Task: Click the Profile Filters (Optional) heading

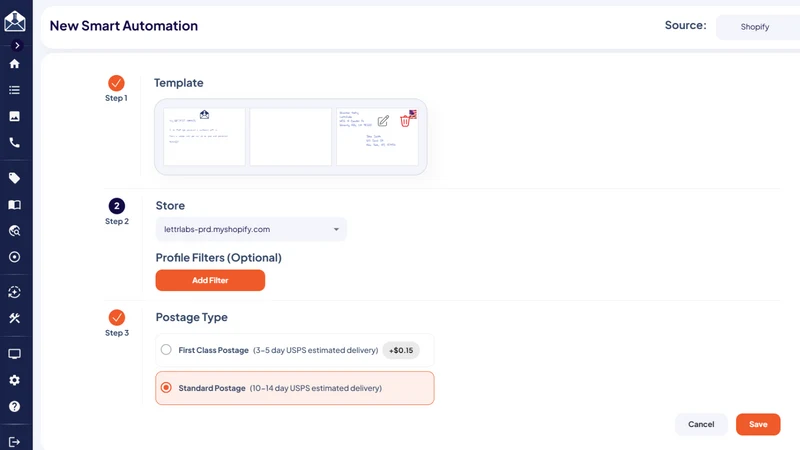Action: tap(218, 258)
